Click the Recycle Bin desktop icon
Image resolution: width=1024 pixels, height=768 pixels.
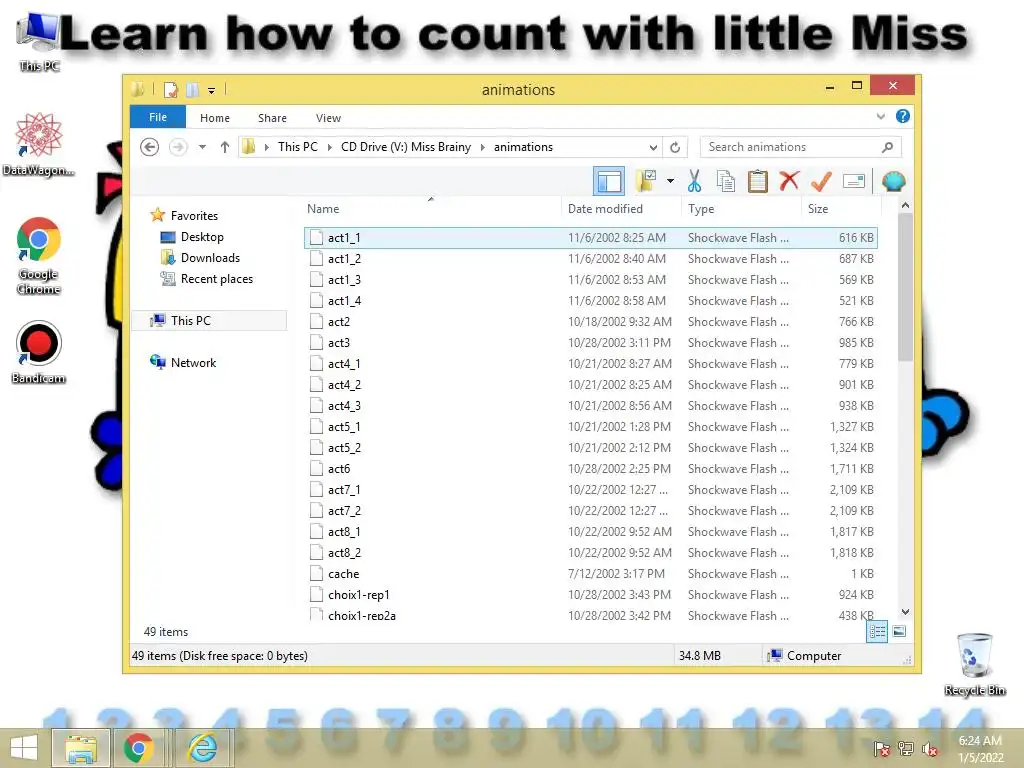[x=975, y=664]
